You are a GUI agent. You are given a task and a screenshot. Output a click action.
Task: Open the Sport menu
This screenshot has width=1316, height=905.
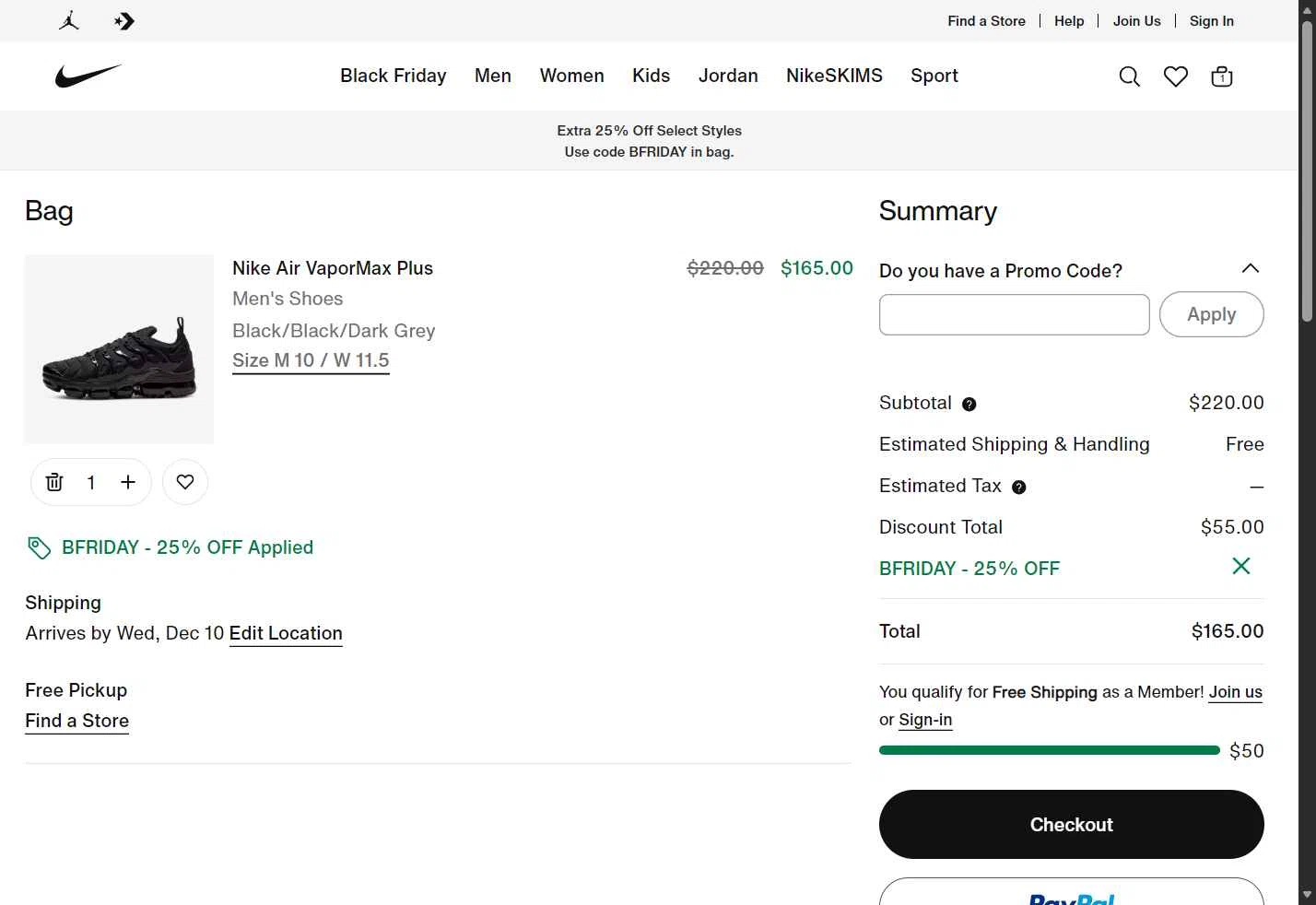pos(934,76)
